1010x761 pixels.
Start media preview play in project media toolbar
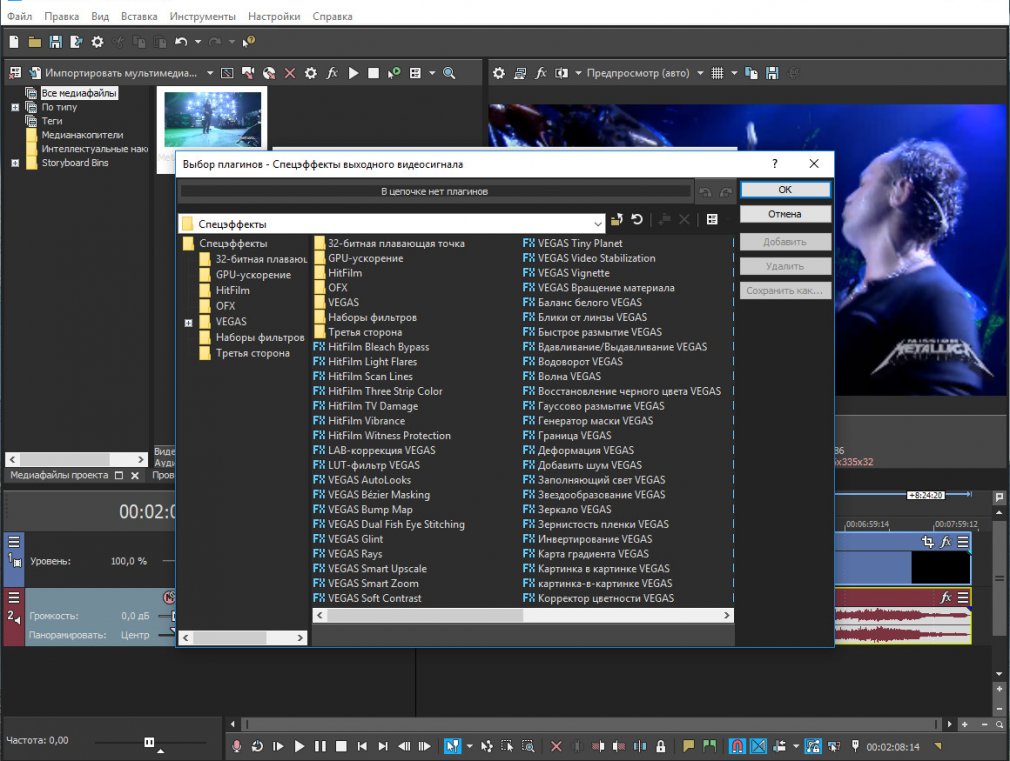click(x=353, y=73)
